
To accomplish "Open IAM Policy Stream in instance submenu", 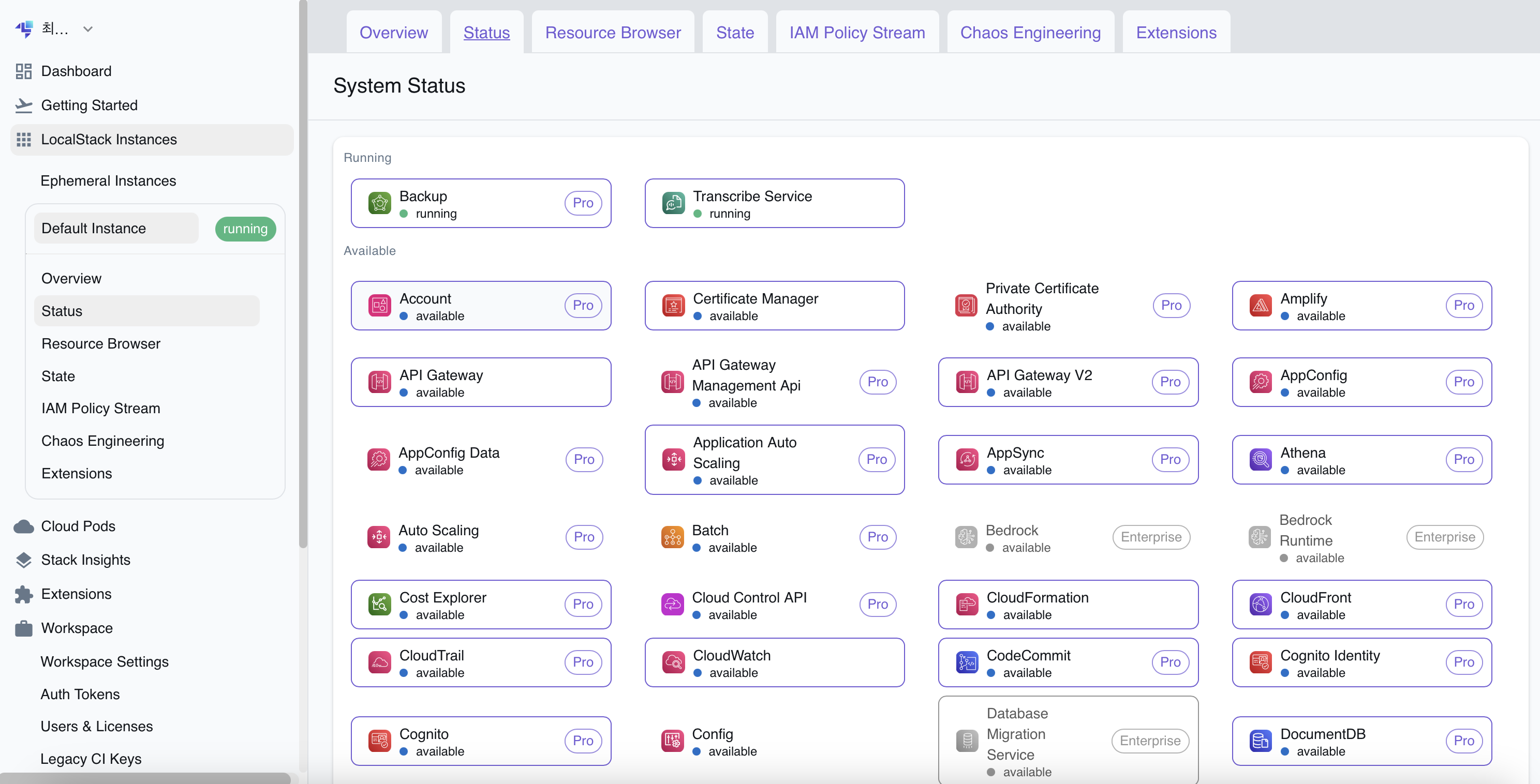I will pos(146,408).
